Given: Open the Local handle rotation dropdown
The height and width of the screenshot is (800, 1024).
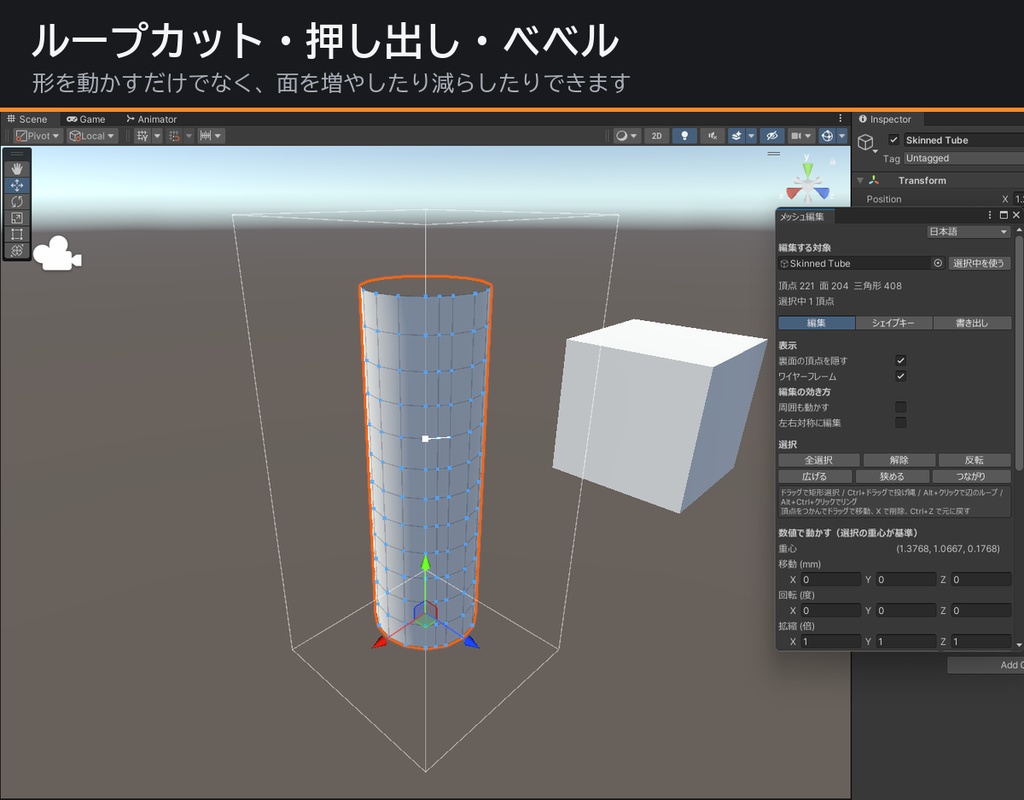Looking at the screenshot, I should (x=92, y=136).
